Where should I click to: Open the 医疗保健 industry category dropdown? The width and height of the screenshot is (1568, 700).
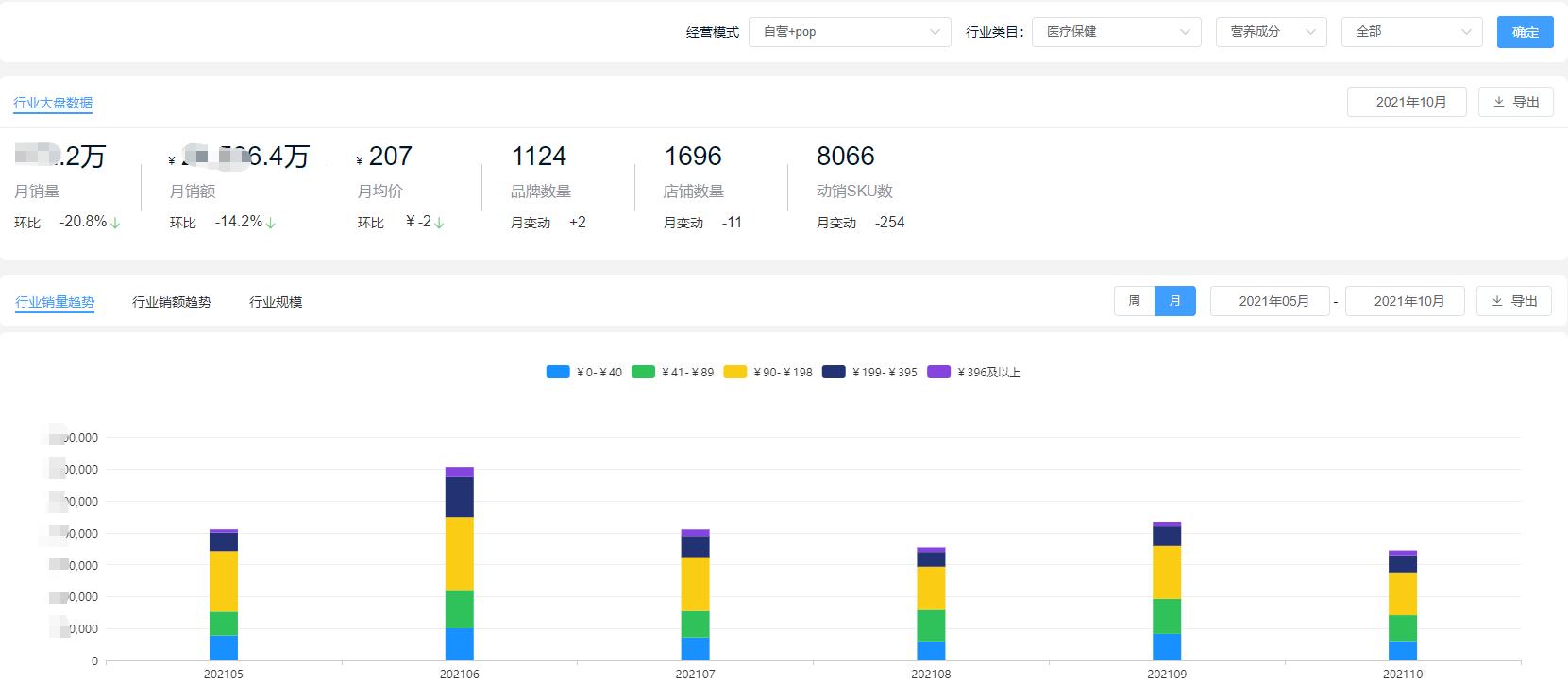click(1117, 32)
